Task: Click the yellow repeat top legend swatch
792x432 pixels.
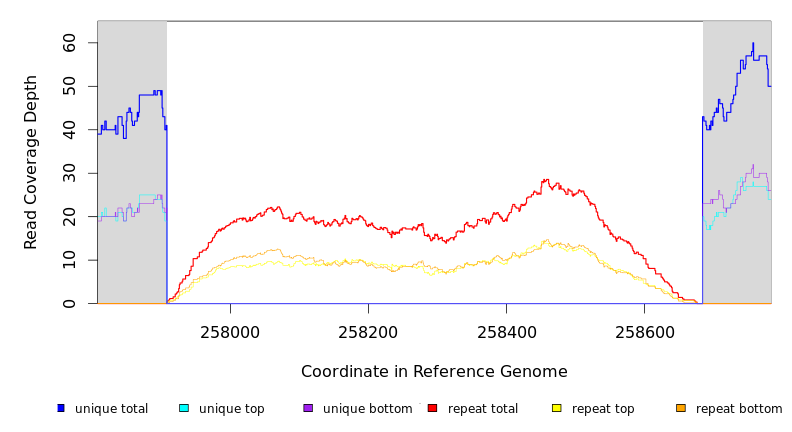Action: pyautogui.click(x=557, y=408)
